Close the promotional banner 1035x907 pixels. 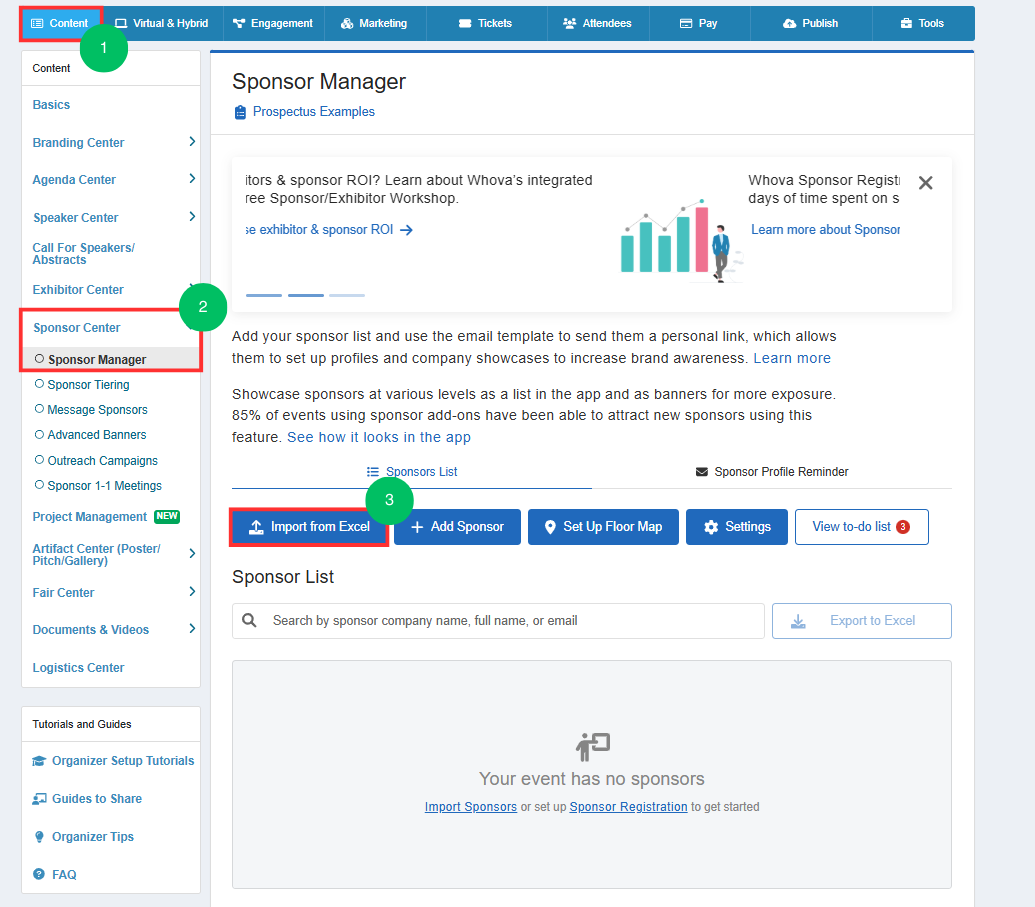[925, 183]
